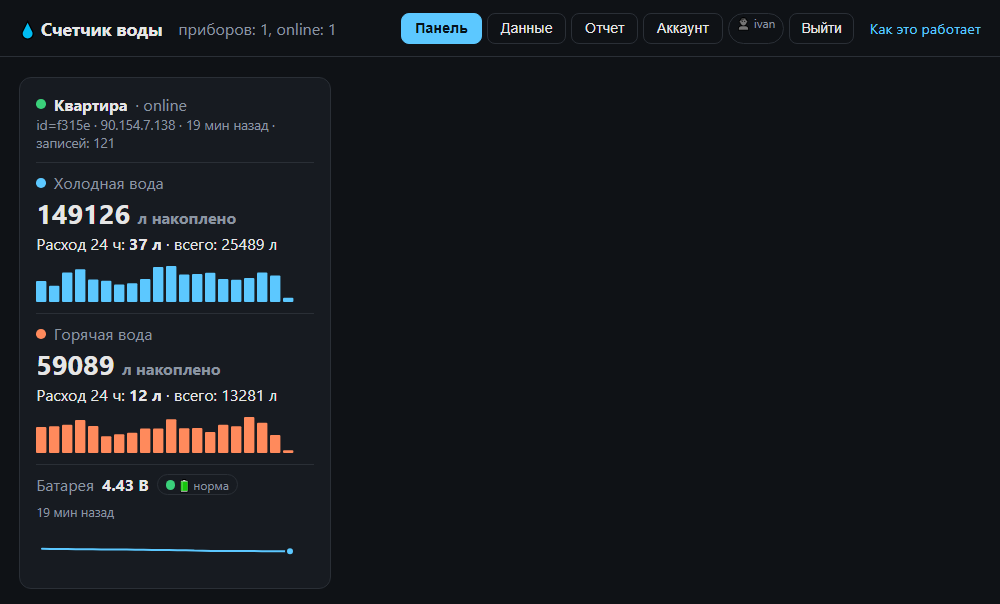Click the Холодная вода section label
This screenshot has width=1000, height=604.
click(108, 184)
